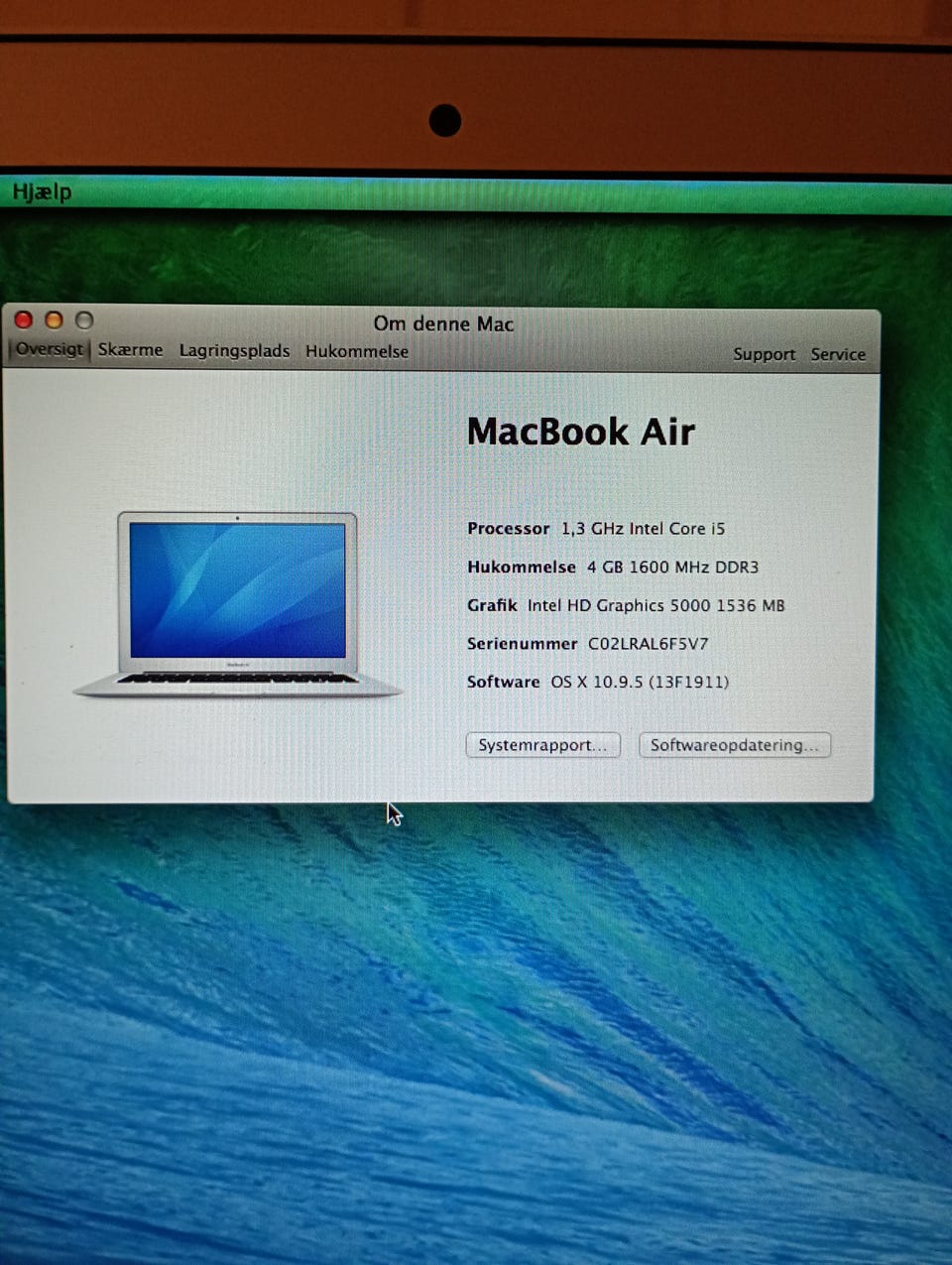Open the Hjælp menu in menu bar
This screenshot has height=1265, width=952.
pos(42,191)
